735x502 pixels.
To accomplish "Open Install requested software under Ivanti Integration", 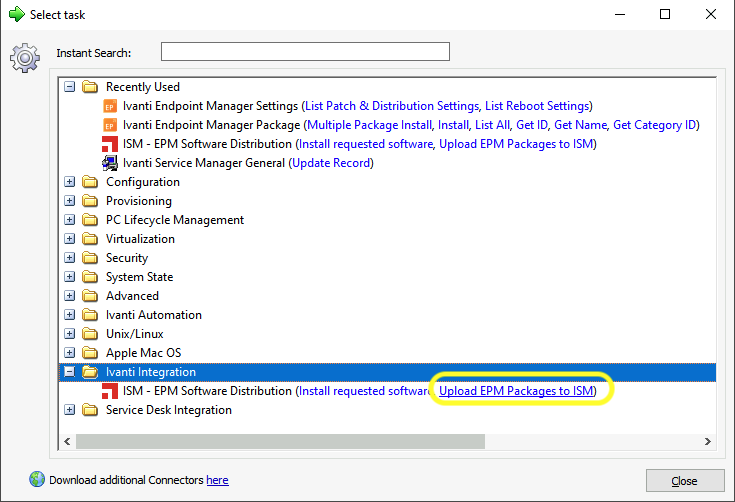I will pos(365,391).
